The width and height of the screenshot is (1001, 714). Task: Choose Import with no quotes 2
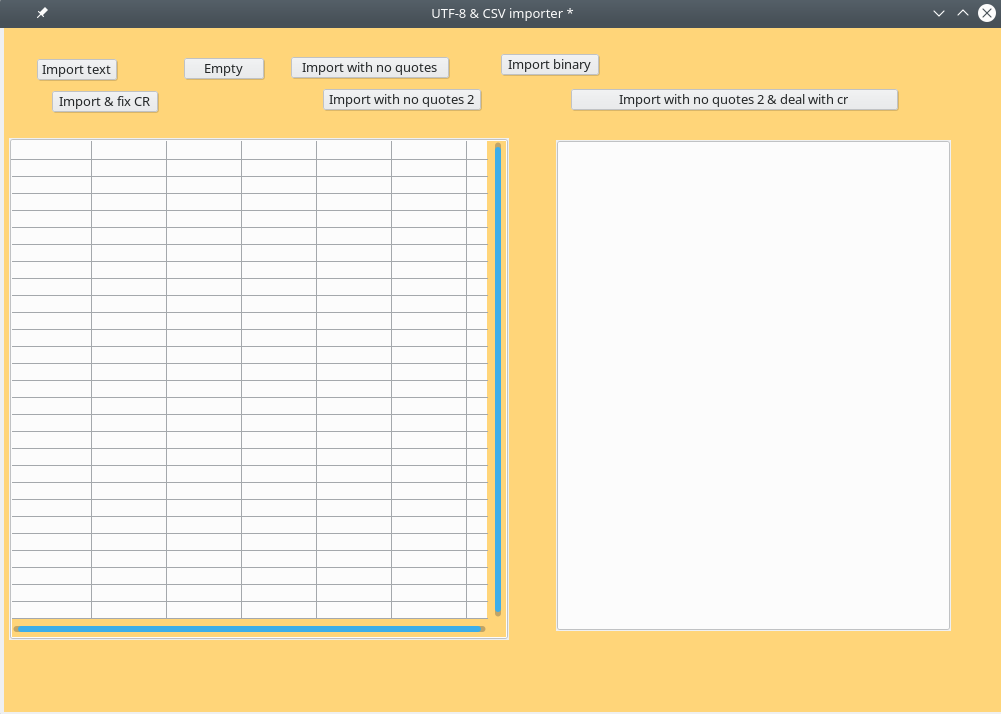tap(402, 99)
